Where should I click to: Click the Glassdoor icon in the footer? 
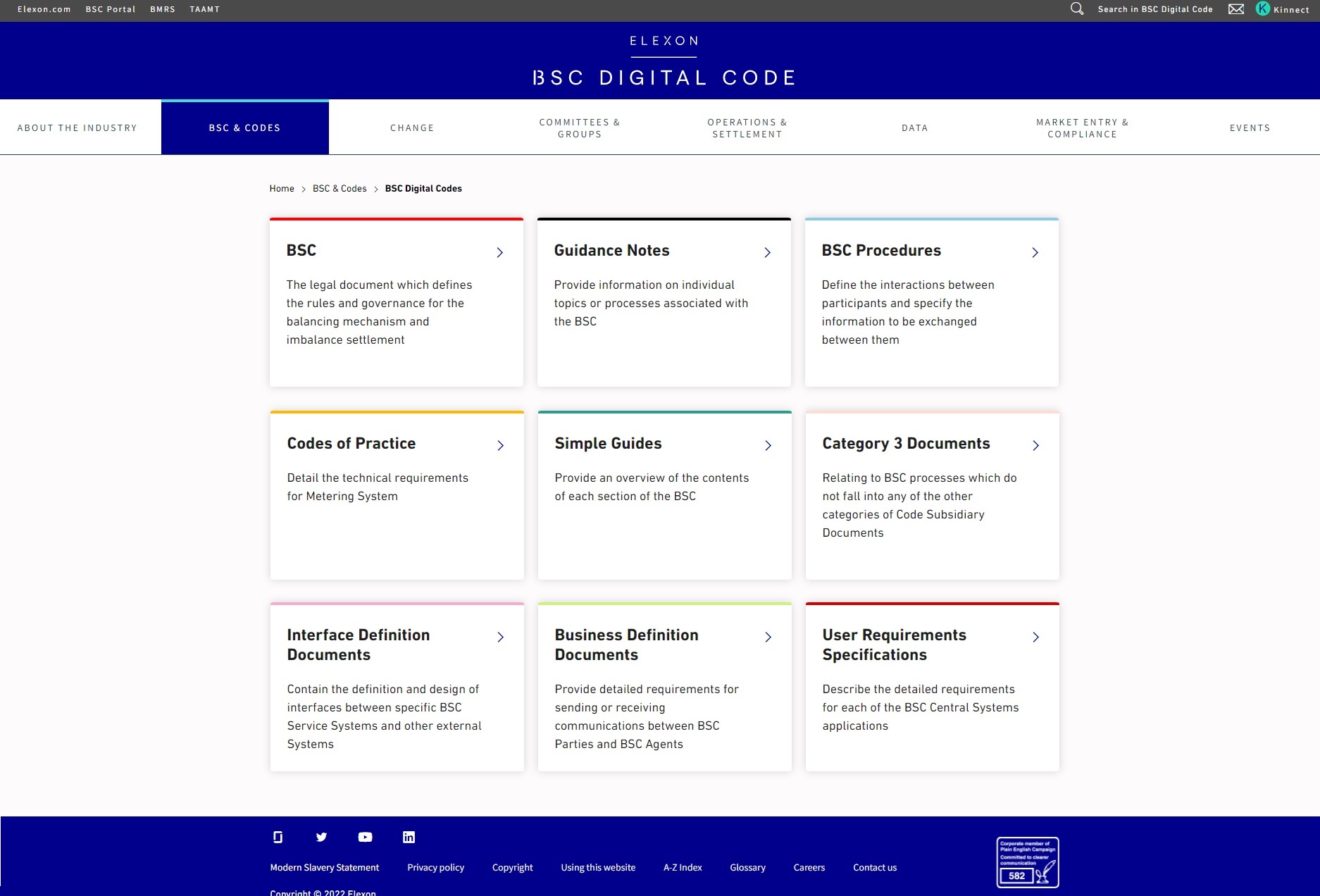[x=277, y=837]
